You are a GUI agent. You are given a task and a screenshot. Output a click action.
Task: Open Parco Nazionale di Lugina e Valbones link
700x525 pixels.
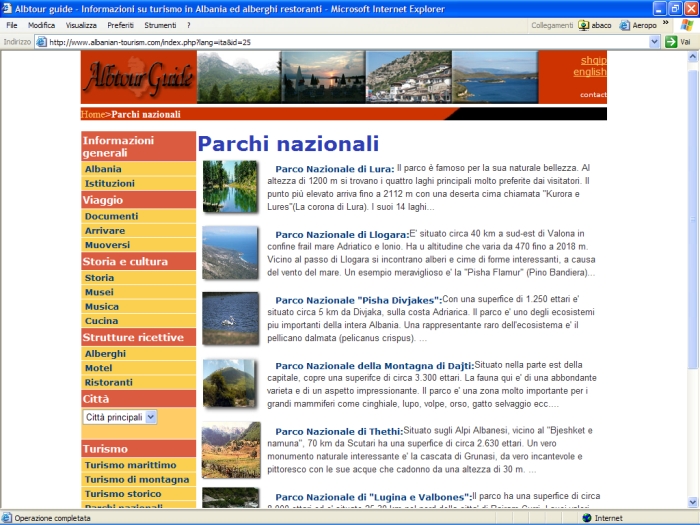(373, 497)
